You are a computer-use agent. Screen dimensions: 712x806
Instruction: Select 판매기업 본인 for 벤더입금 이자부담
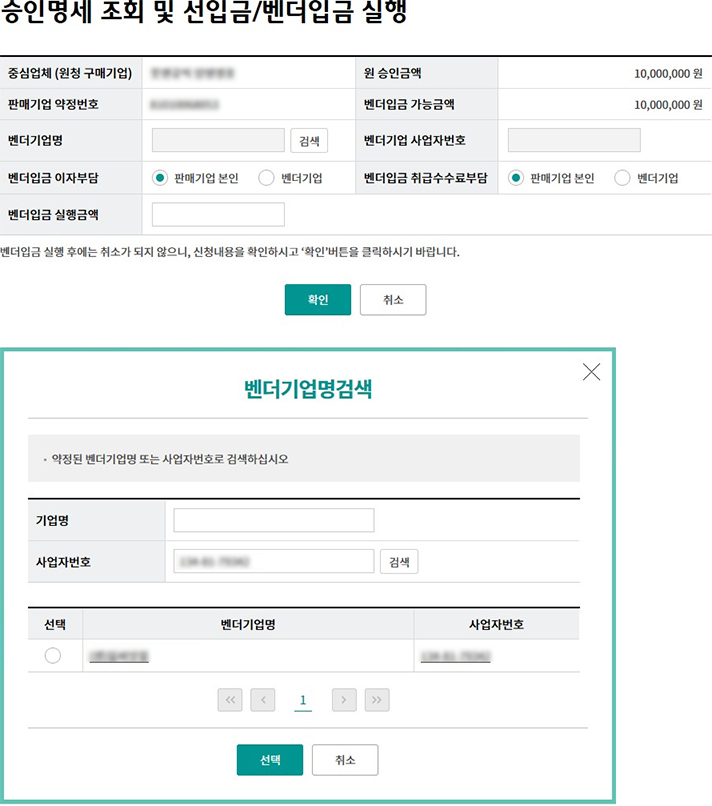[x=160, y=178]
